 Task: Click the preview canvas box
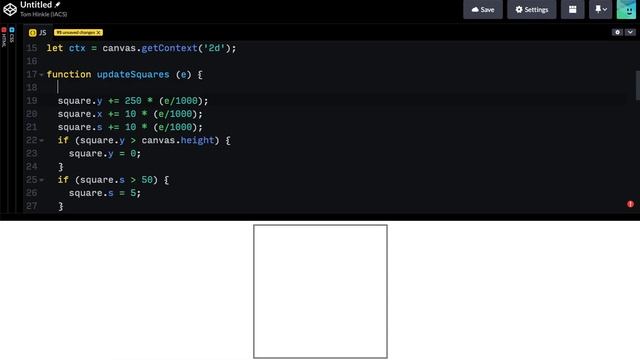point(320,291)
